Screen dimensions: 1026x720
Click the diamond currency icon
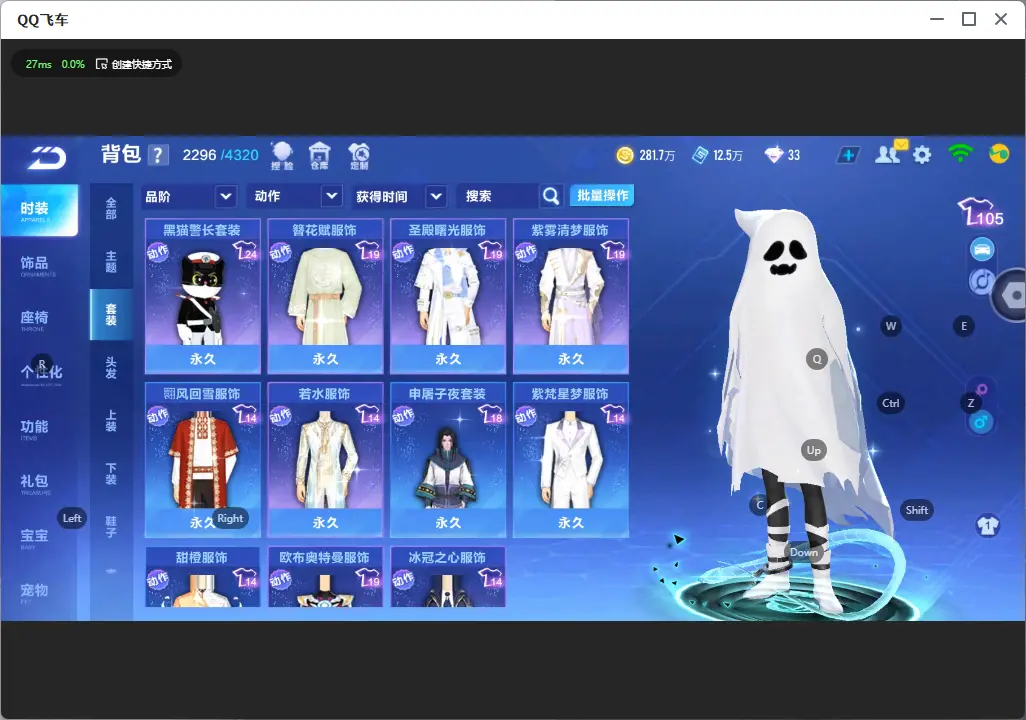(x=773, y=155)
